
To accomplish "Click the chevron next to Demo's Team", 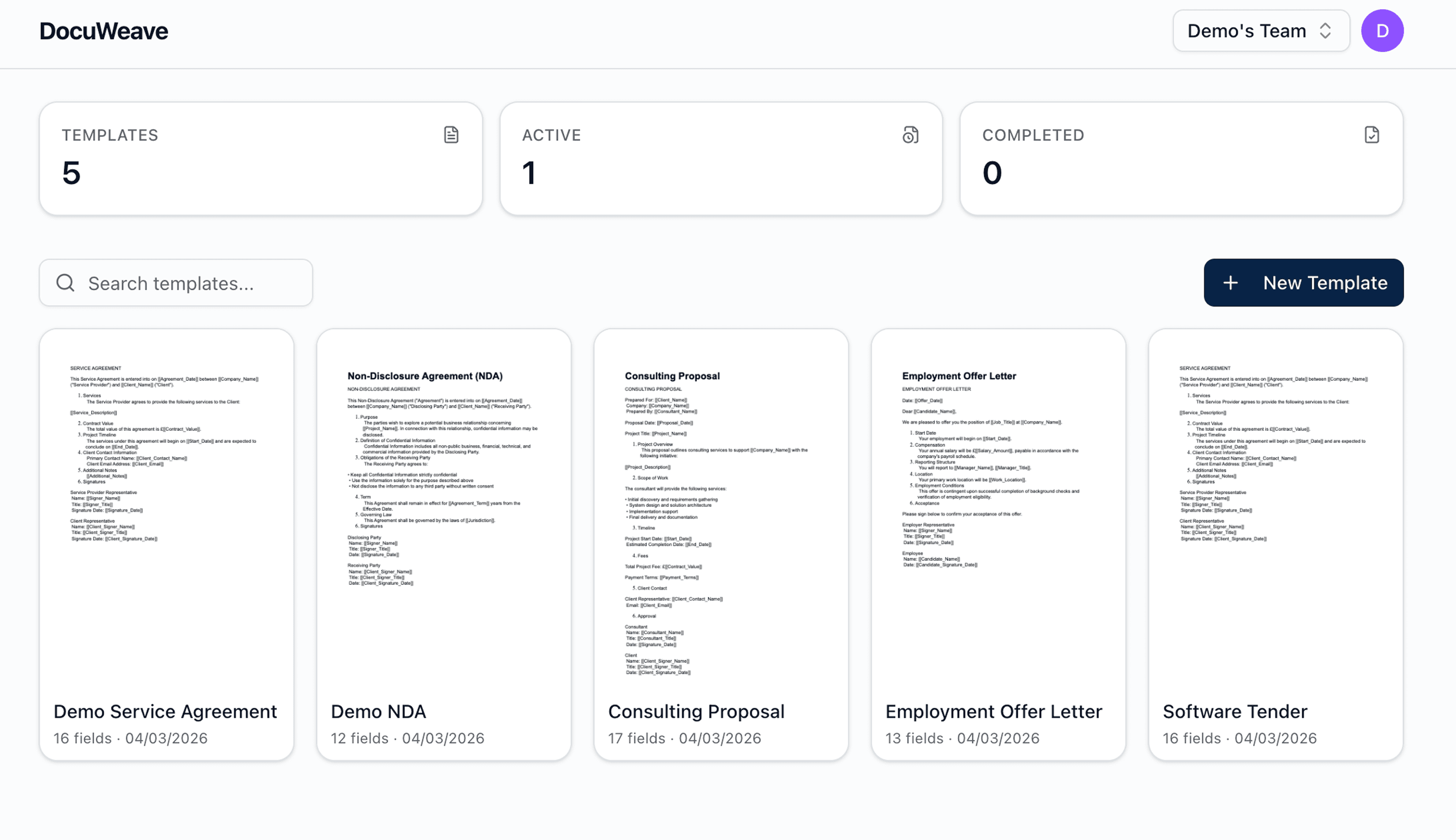I will (x=1325, y=30).
